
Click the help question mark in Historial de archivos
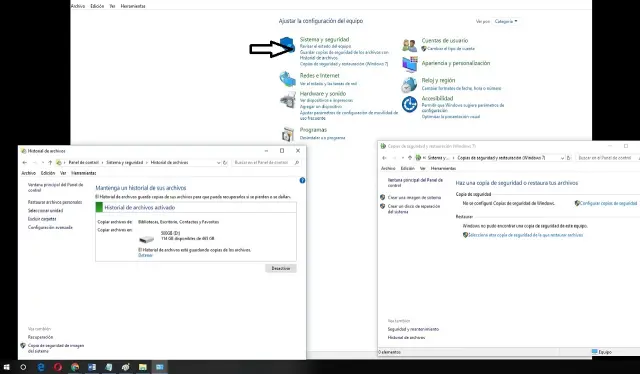(302, 180)
